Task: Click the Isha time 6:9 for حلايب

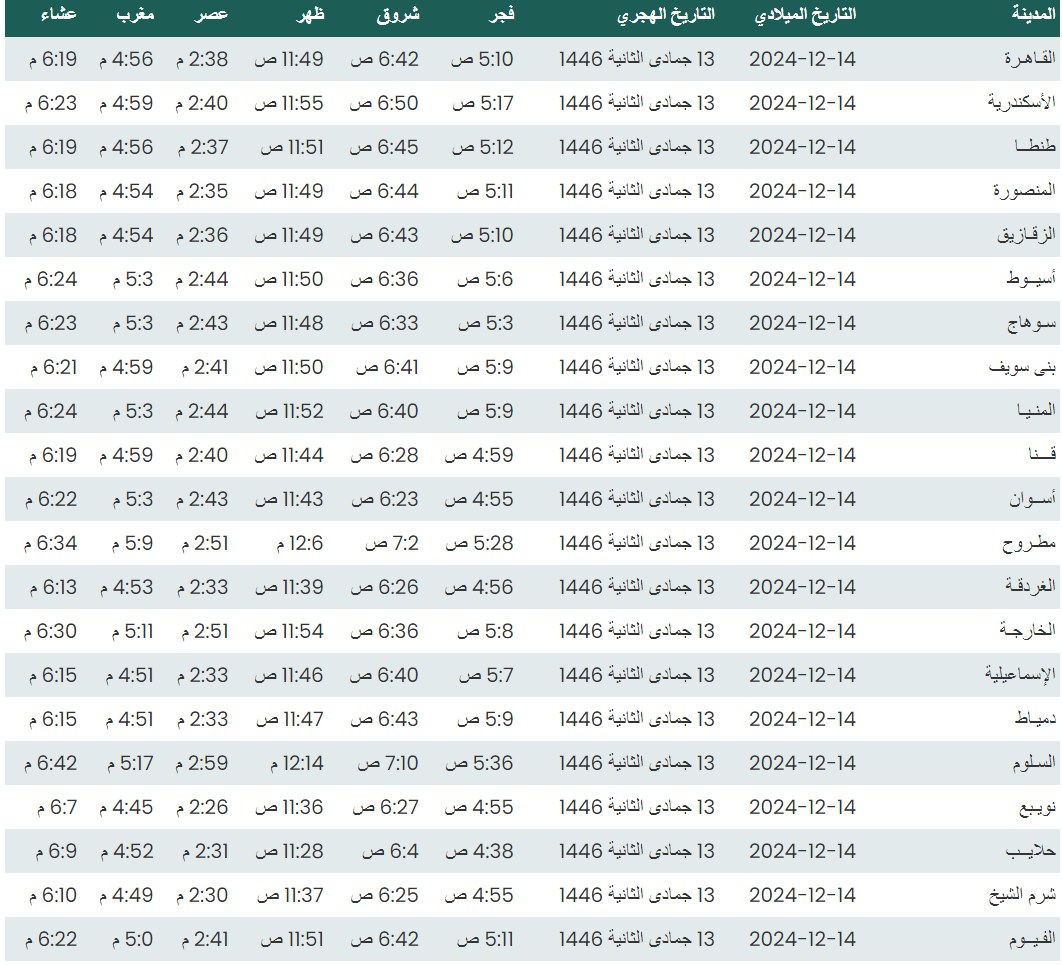Action: coord(52,851)
